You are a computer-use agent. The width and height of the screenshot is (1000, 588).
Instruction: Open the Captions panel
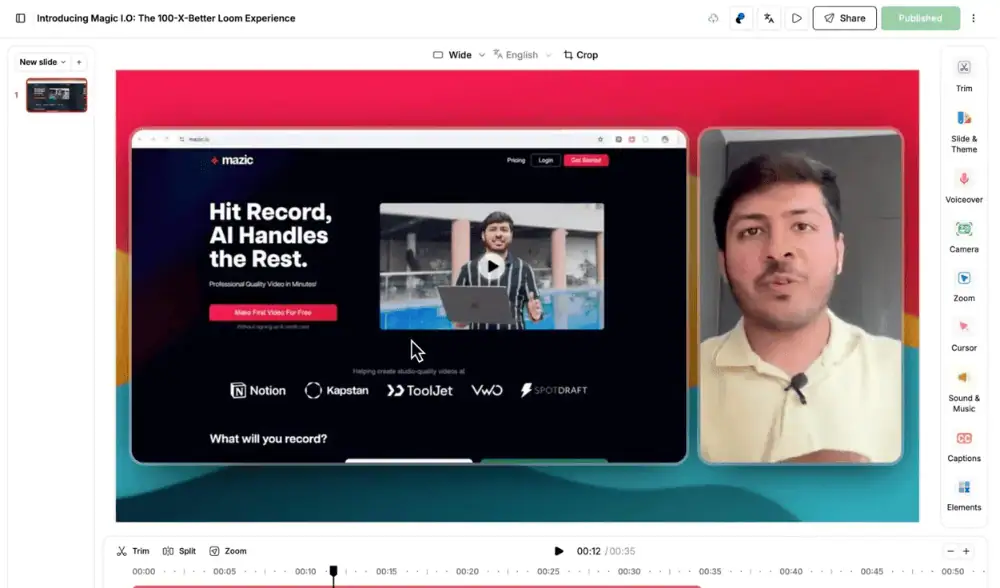point(964,445)
